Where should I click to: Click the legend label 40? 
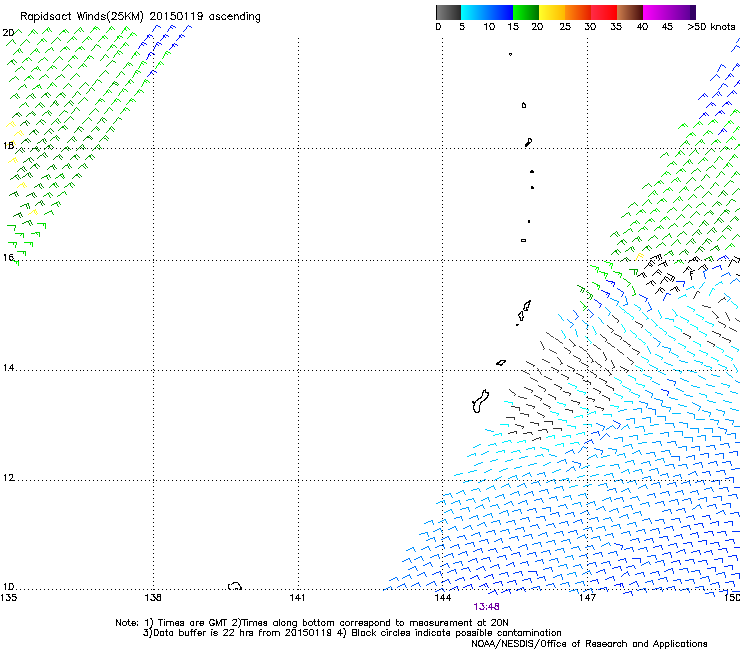point(642,27)
